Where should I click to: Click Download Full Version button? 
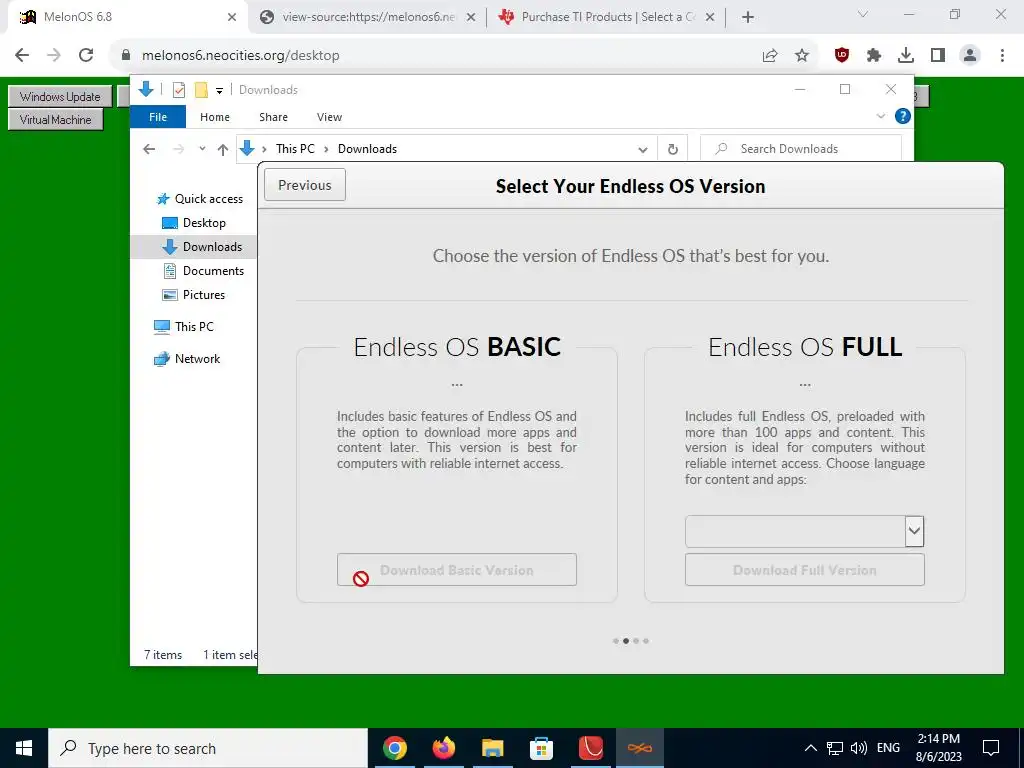point(805,569)
